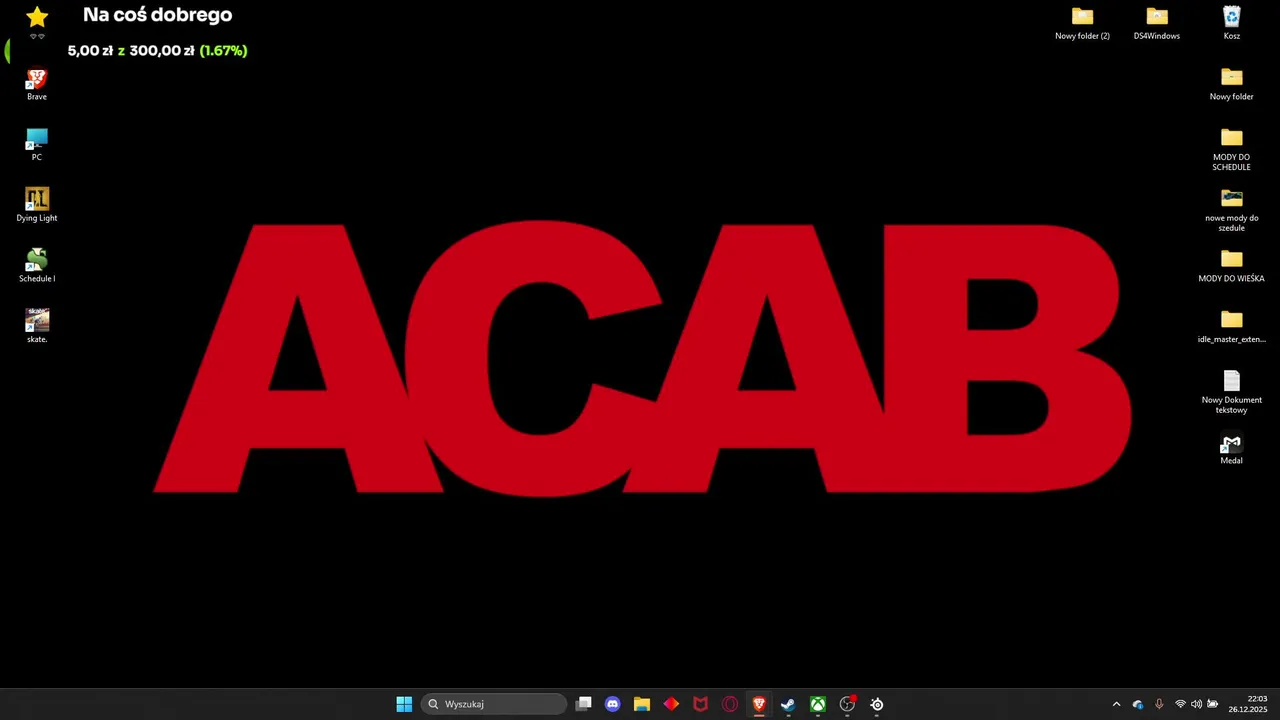The image size is (1280, 720).
Task: Open Steam from the taskbar
Action: click(x=788, y=704)
